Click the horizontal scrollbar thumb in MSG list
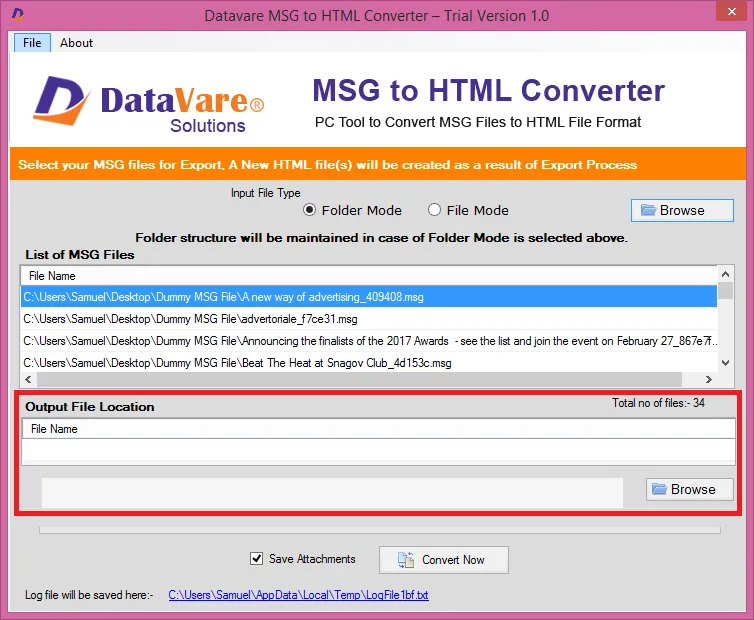Image resolution: width=754 pixels, height=620 pixels. 359,380
